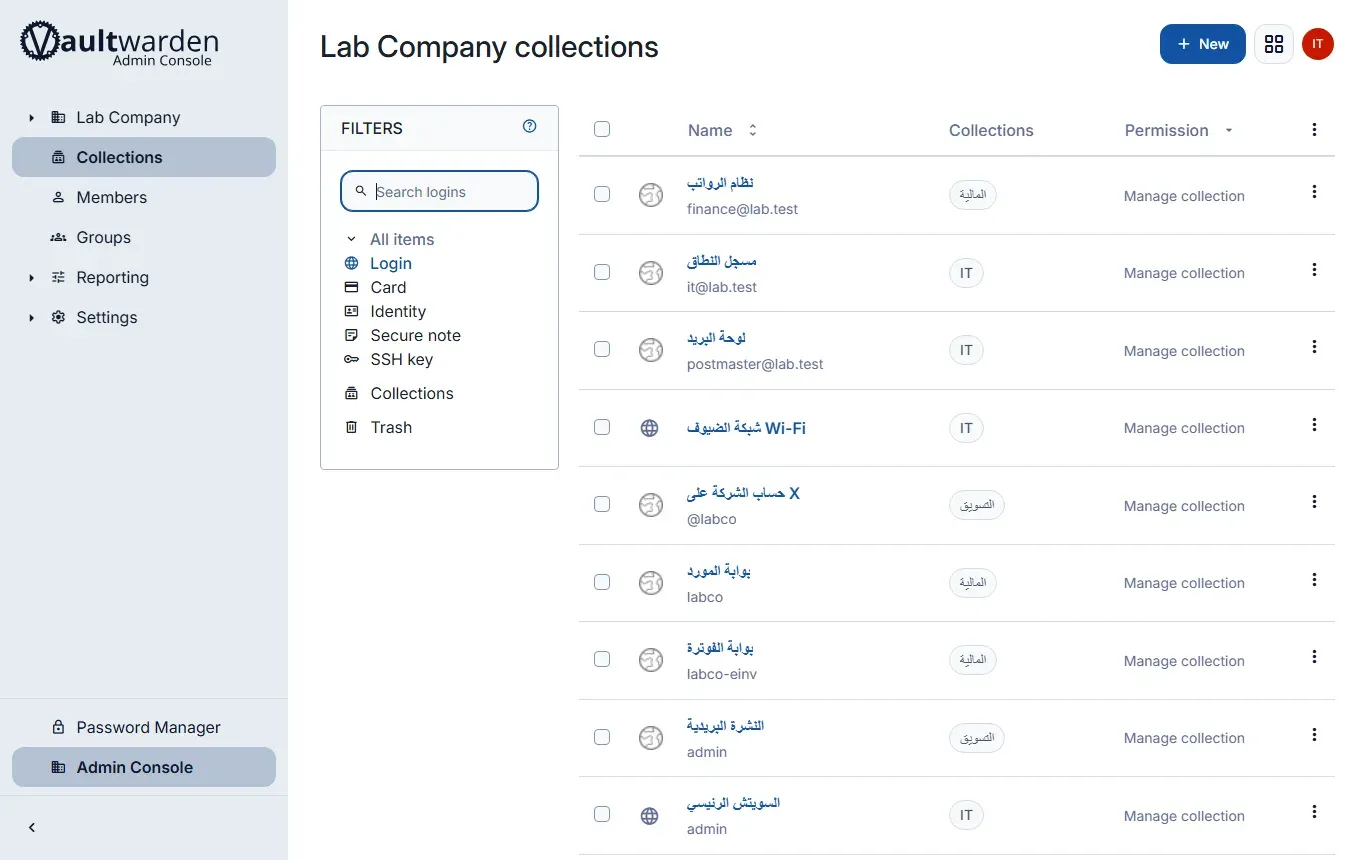Expand the Reporting section arrow
The height and width of the screenshot is (860, 1366).
(x=31, y=278)
